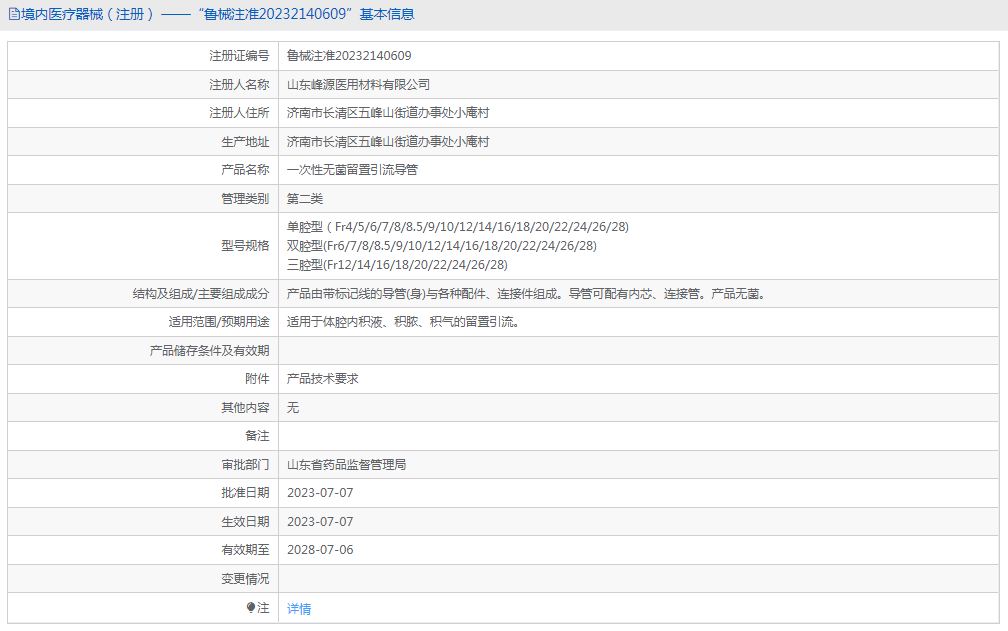1008x631 pixels.
Task: Click the 生效日期 label
Action: click(245, 522)
